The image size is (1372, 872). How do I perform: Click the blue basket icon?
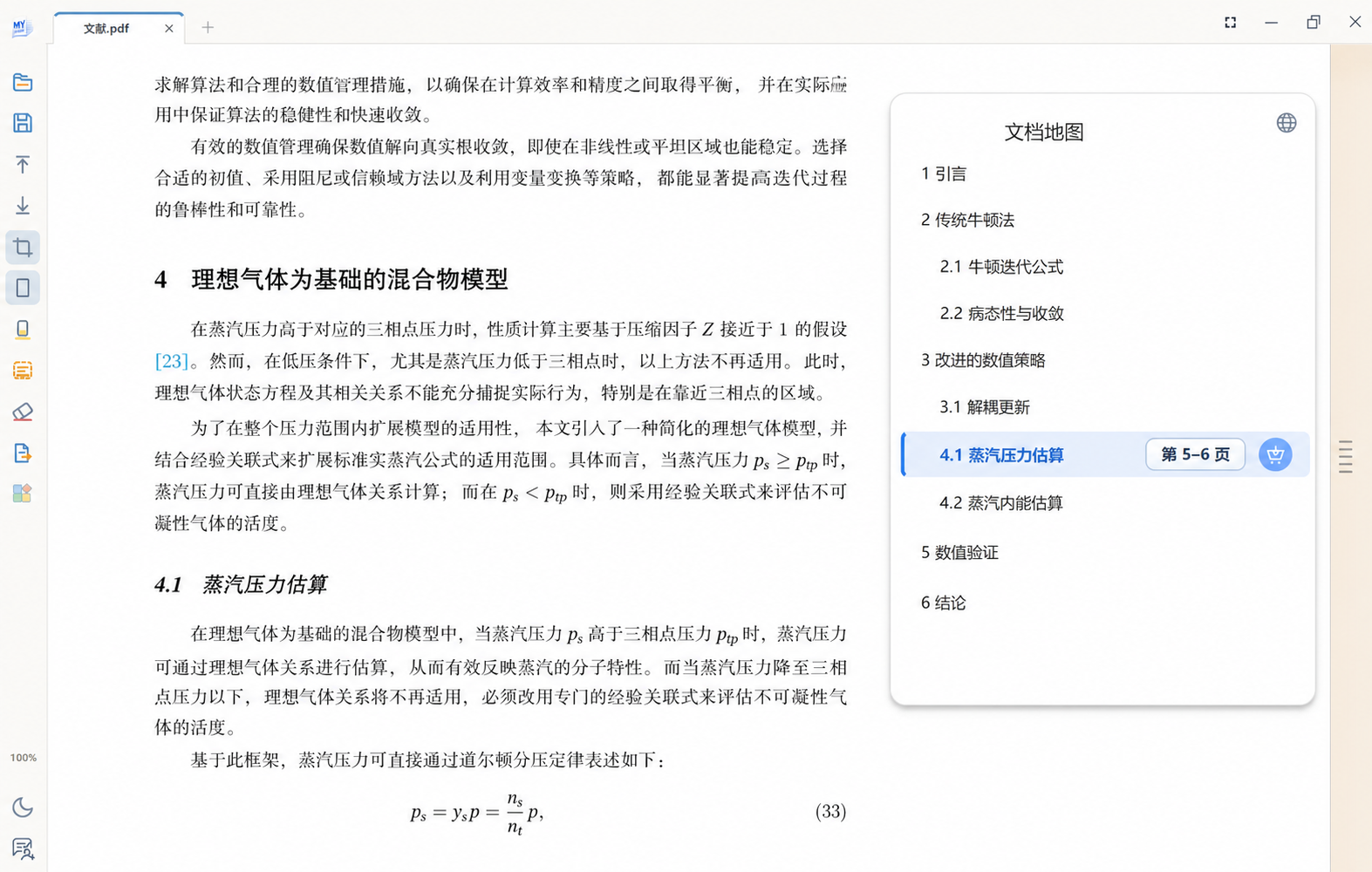[1275, 454]
